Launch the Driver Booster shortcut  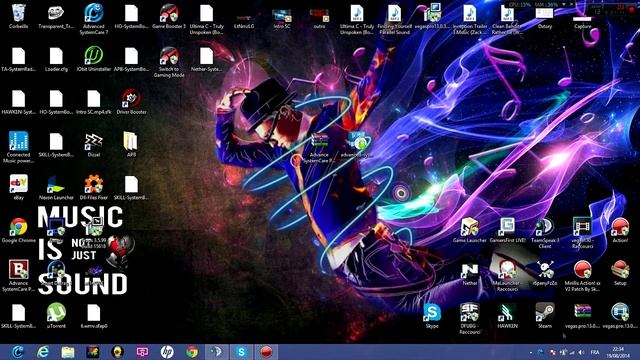131,102
